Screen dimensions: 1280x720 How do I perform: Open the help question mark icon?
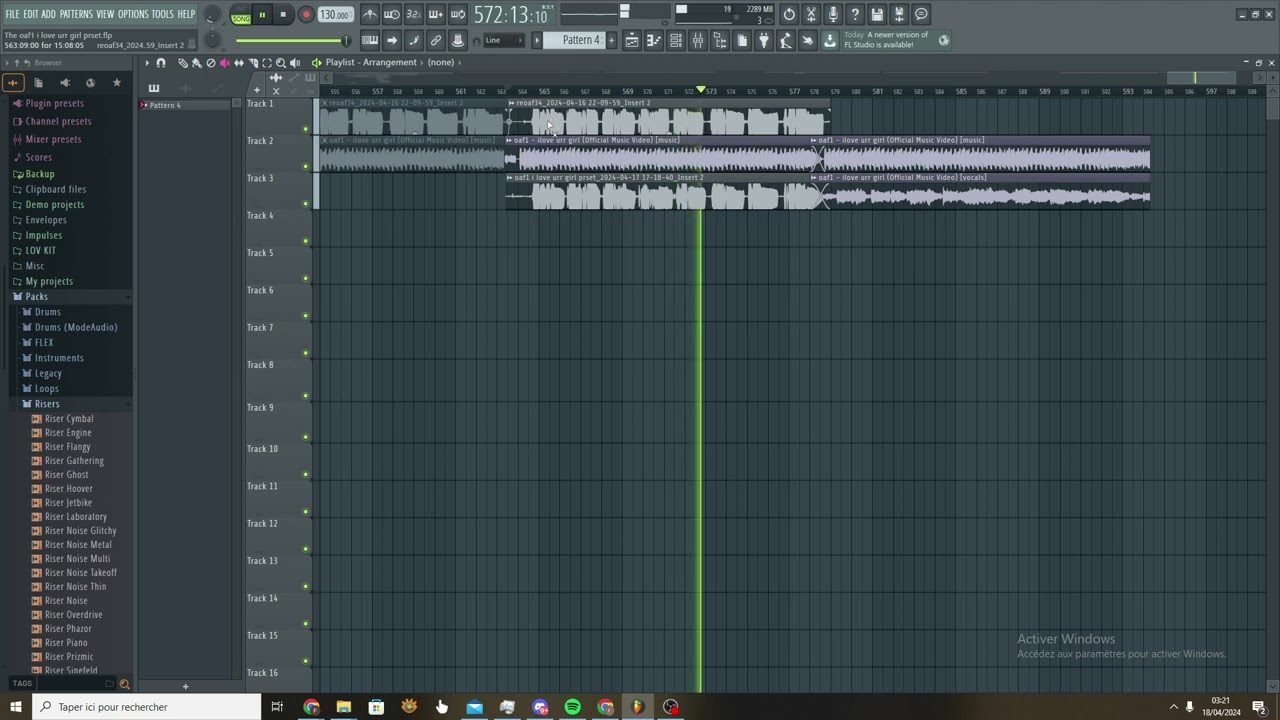click(x=855, y=15)
